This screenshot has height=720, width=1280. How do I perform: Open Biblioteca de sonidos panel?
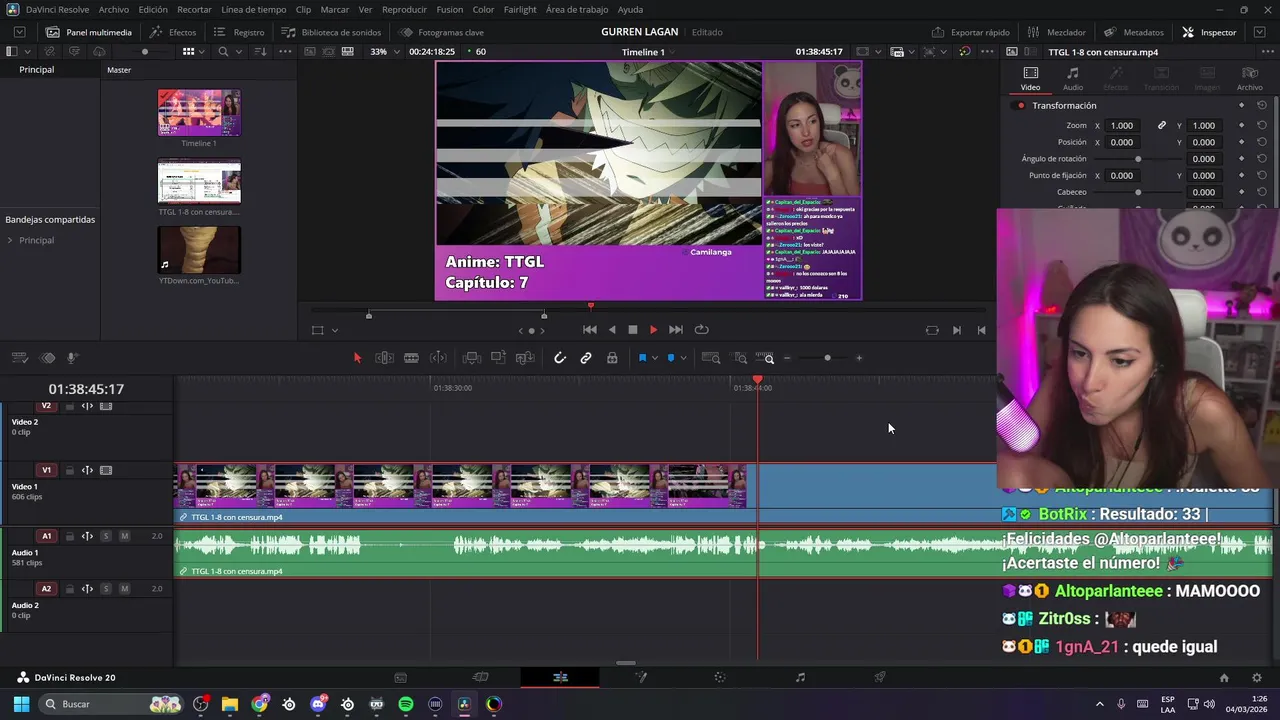[x=331, y=32]
